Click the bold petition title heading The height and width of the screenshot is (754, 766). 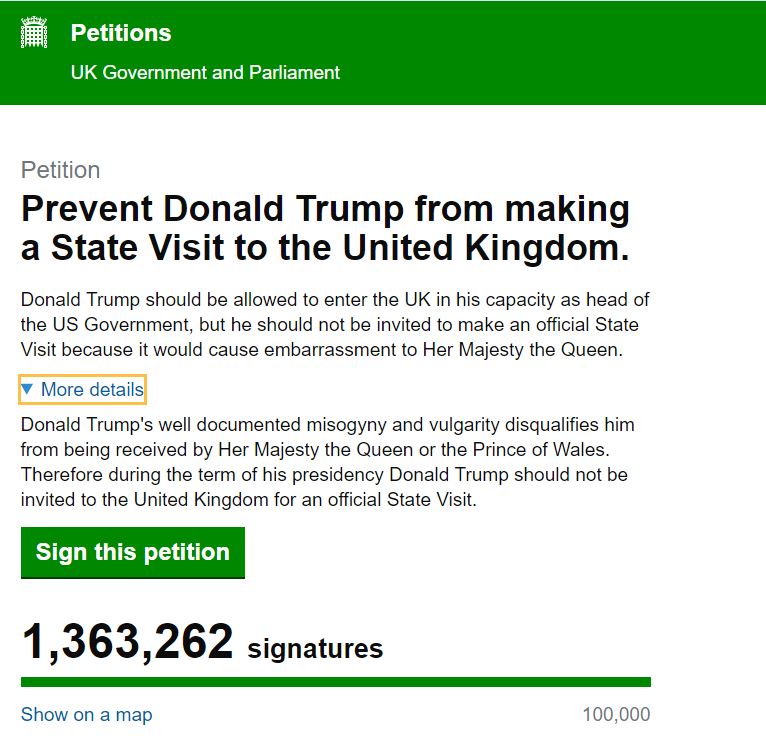pos(325,229)
